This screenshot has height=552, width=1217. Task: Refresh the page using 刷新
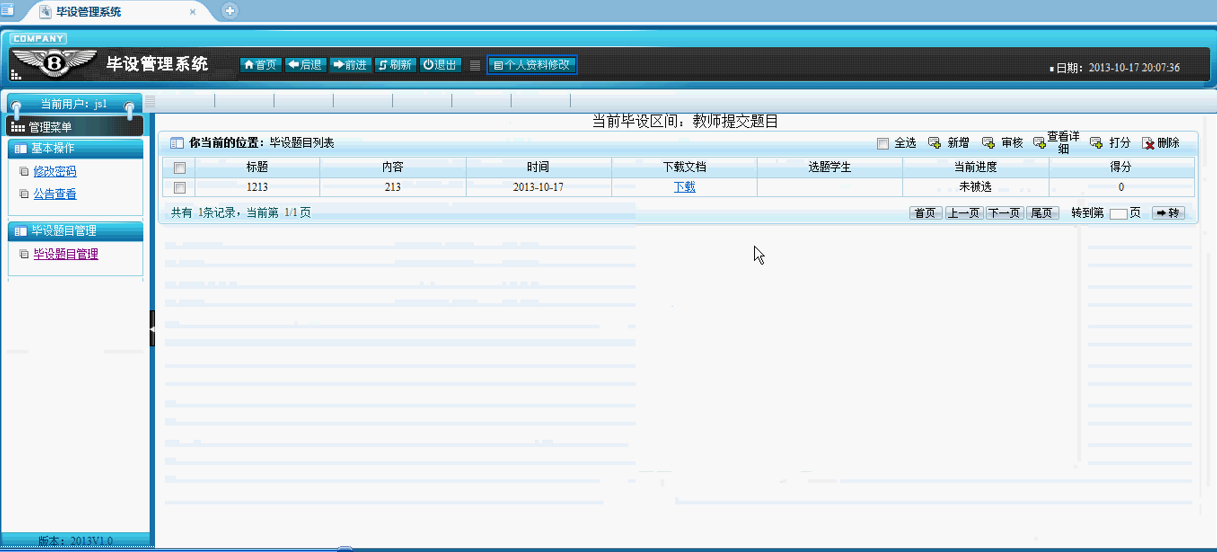(x=395, y=65)
